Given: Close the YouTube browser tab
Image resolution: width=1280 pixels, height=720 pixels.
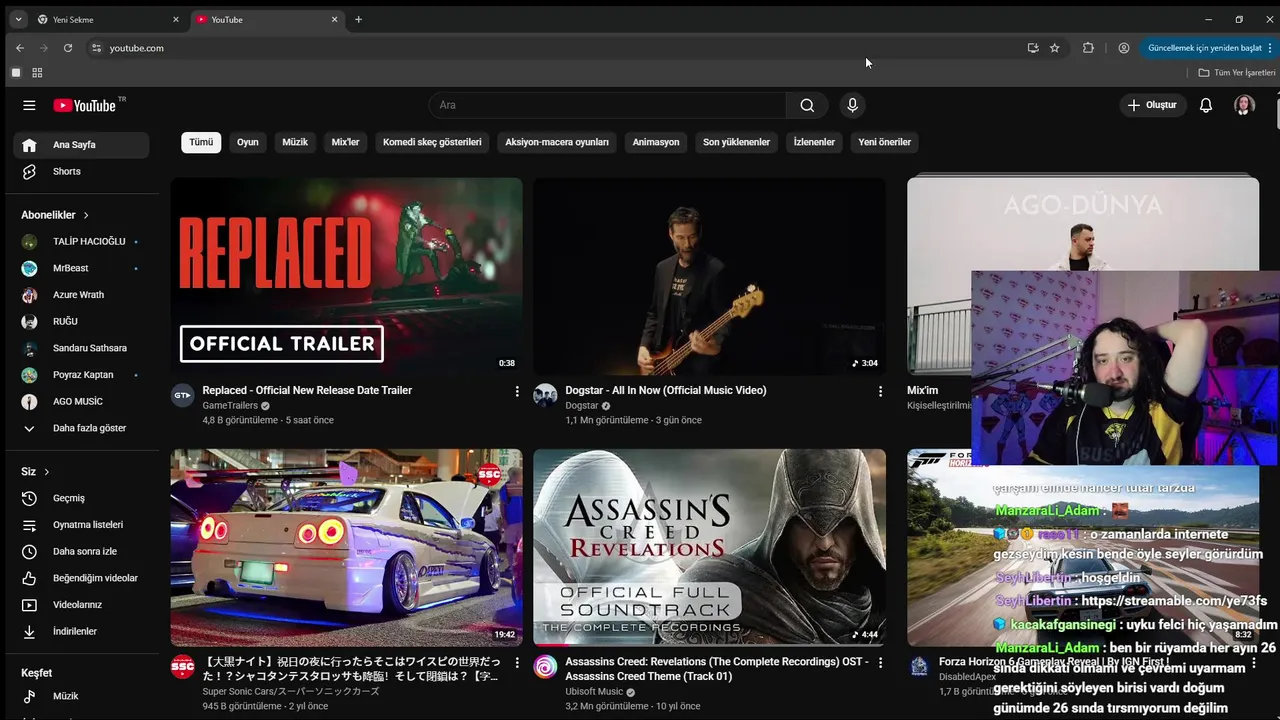Looking at the screenshot, I should pos(334,19).
